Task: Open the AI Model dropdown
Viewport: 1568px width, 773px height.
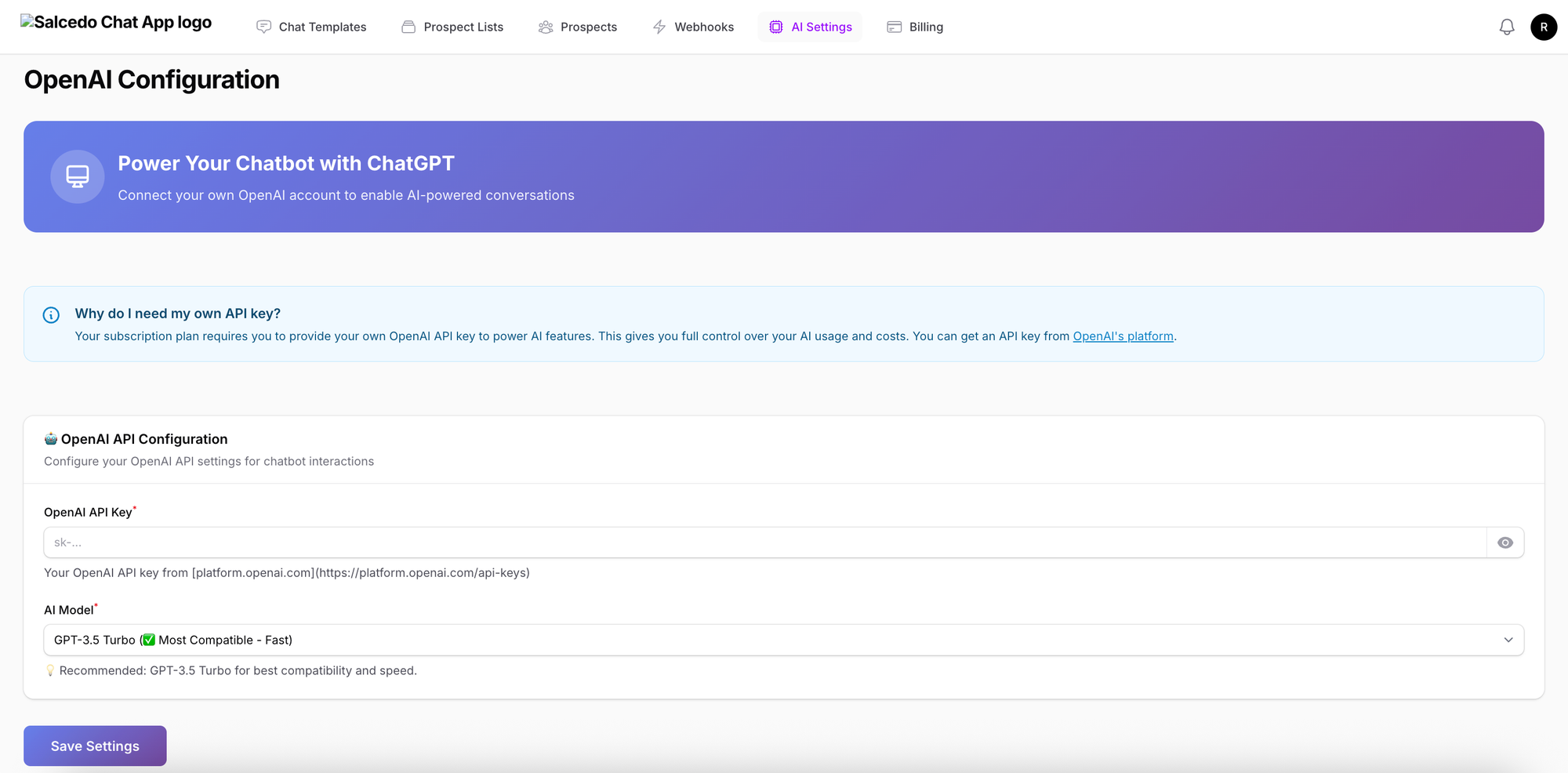Action: coord(768,640)
